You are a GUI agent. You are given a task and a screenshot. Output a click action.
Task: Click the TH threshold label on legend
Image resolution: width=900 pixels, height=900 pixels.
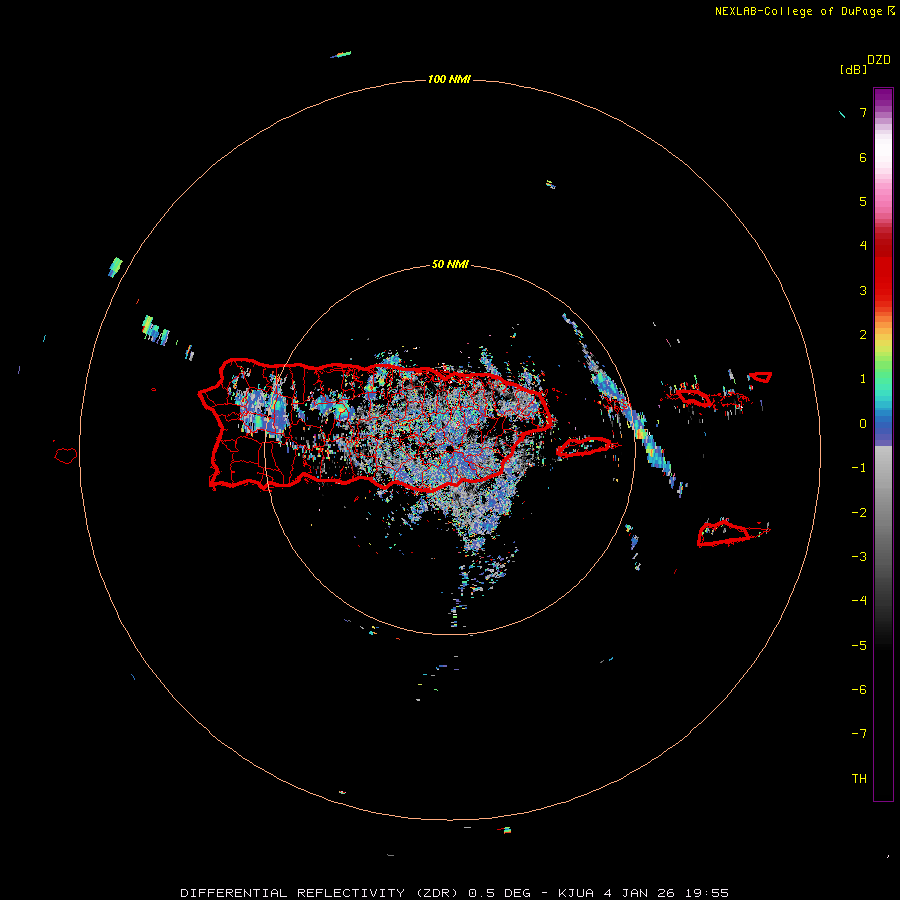click(x=859, y=779)
